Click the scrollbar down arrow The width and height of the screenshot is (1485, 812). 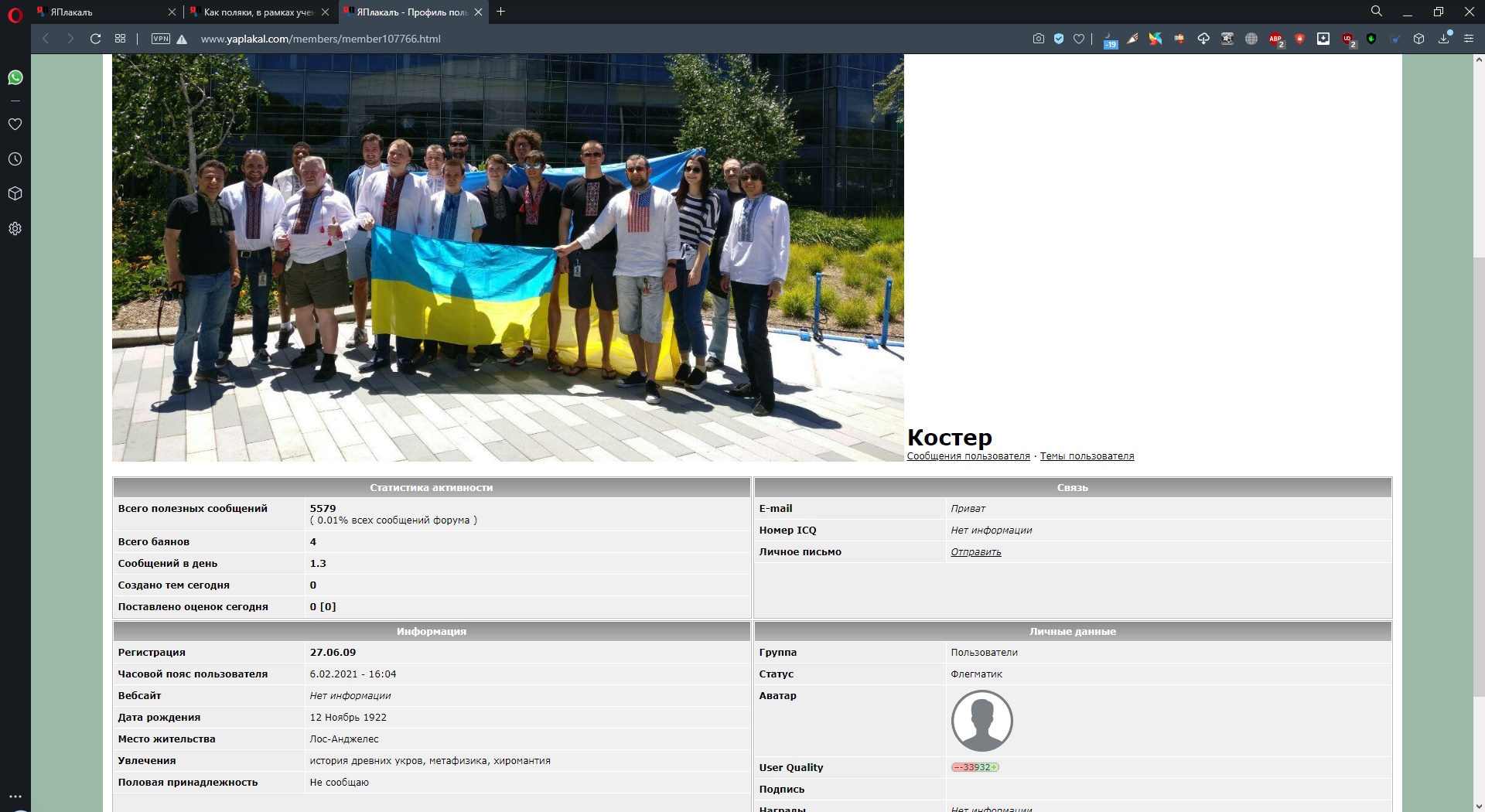1479,807
